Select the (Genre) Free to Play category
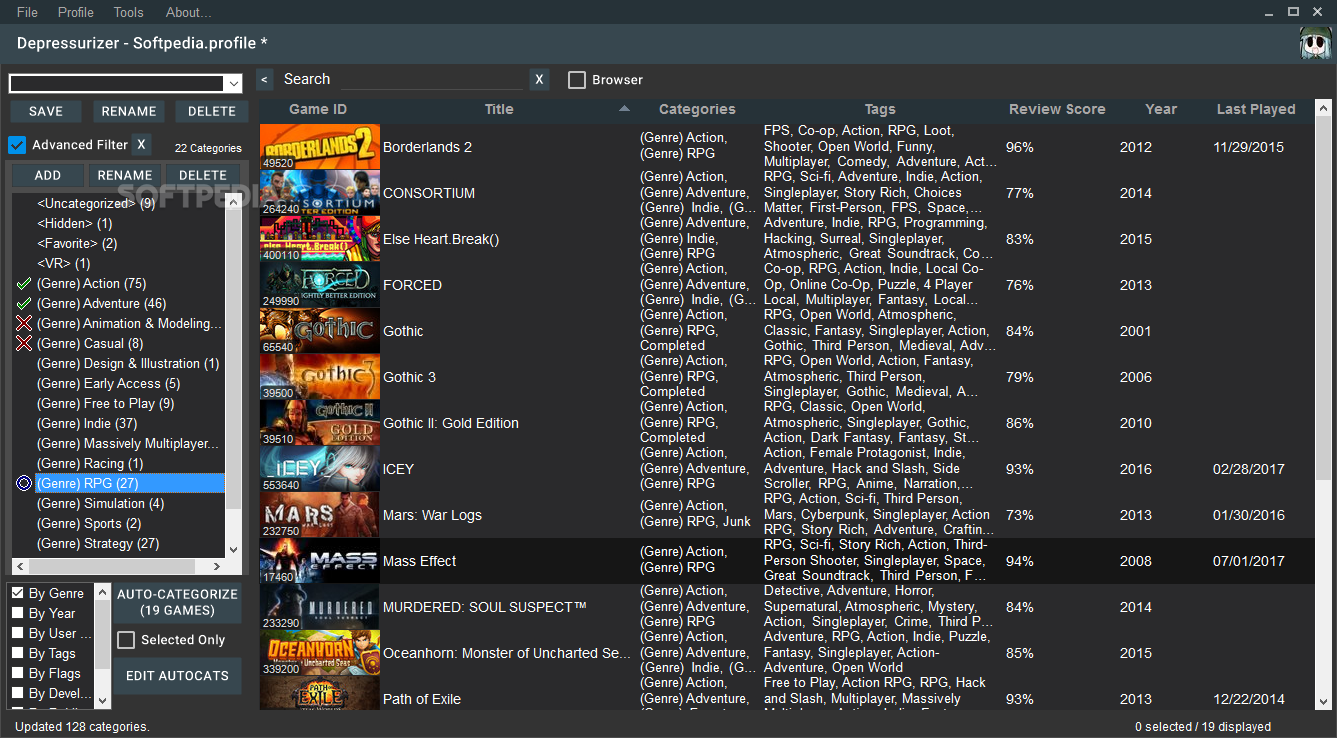1337x738 pixels. point(105,403)
